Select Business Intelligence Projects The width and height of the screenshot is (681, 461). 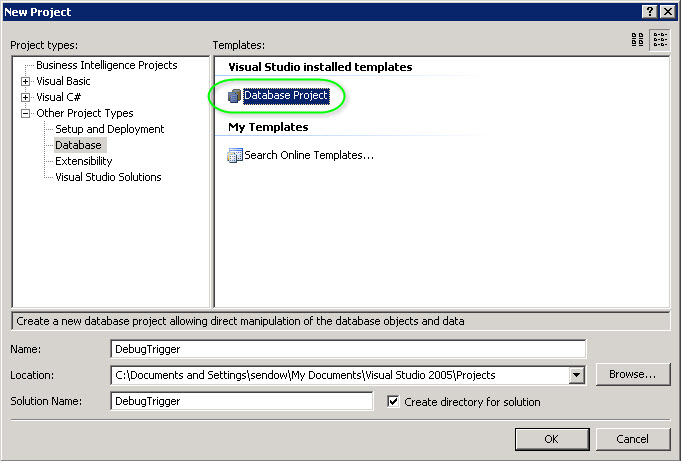tap(107, 65)
